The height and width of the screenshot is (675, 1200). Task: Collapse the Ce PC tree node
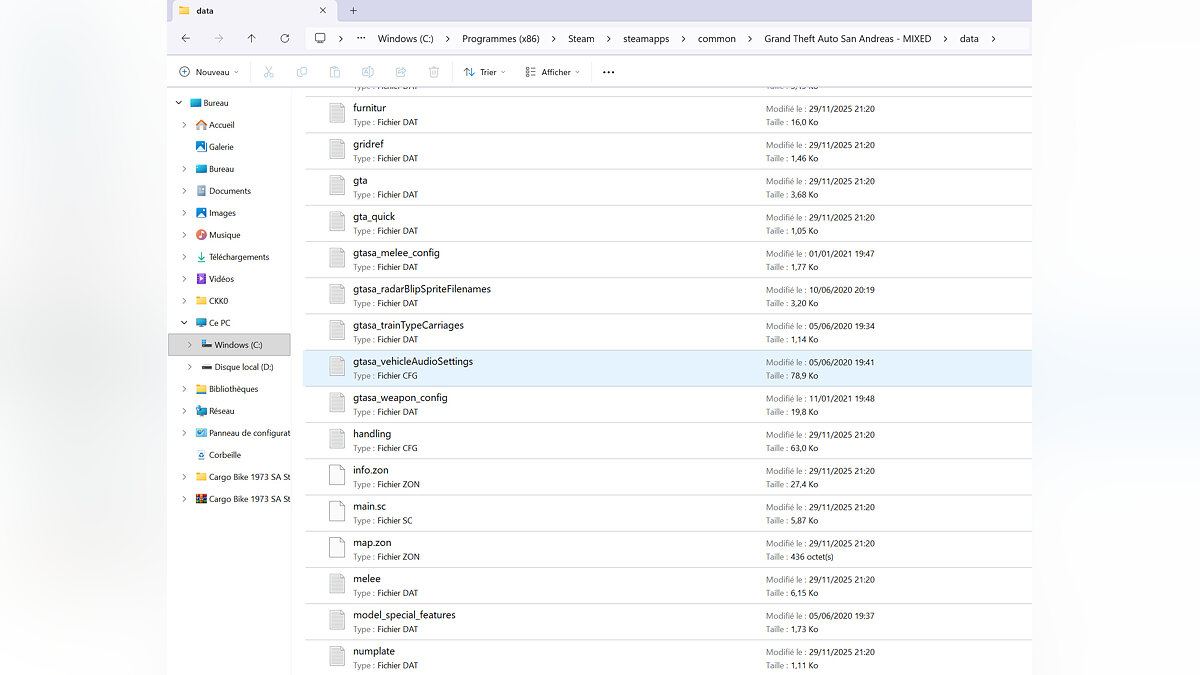click(184, 323)
